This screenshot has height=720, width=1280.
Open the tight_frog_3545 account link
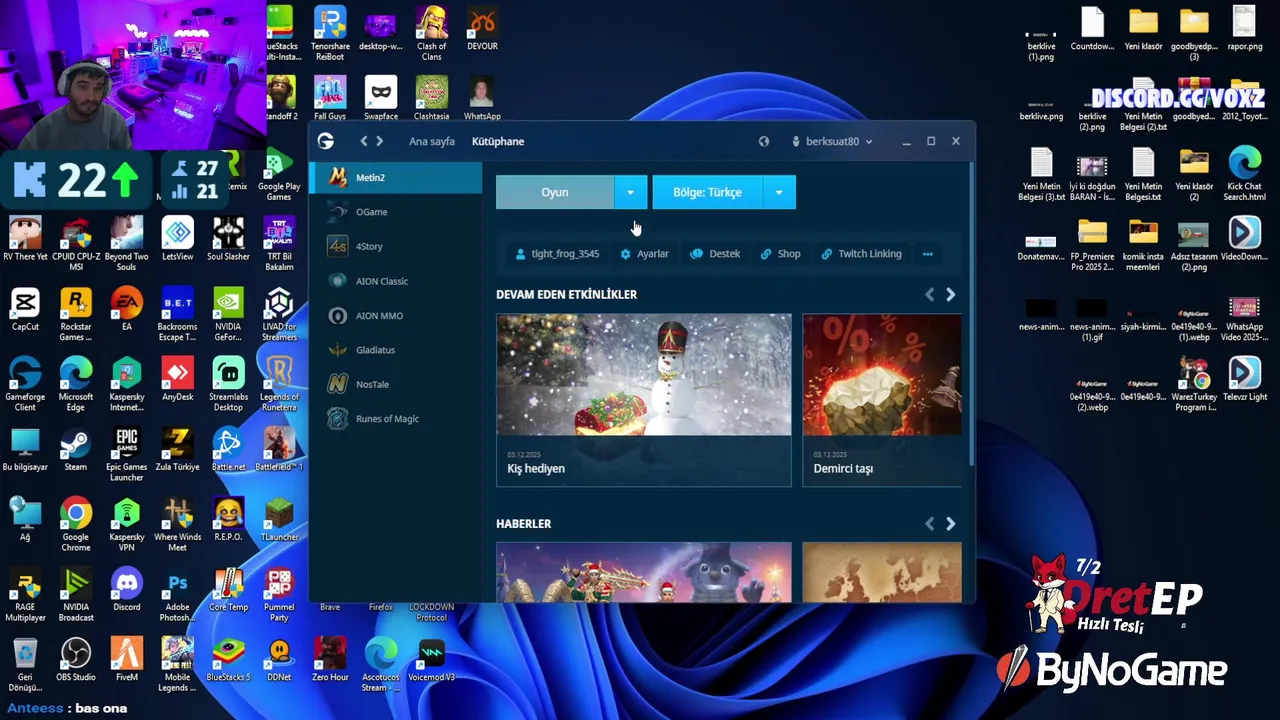(x=557, y=254)
